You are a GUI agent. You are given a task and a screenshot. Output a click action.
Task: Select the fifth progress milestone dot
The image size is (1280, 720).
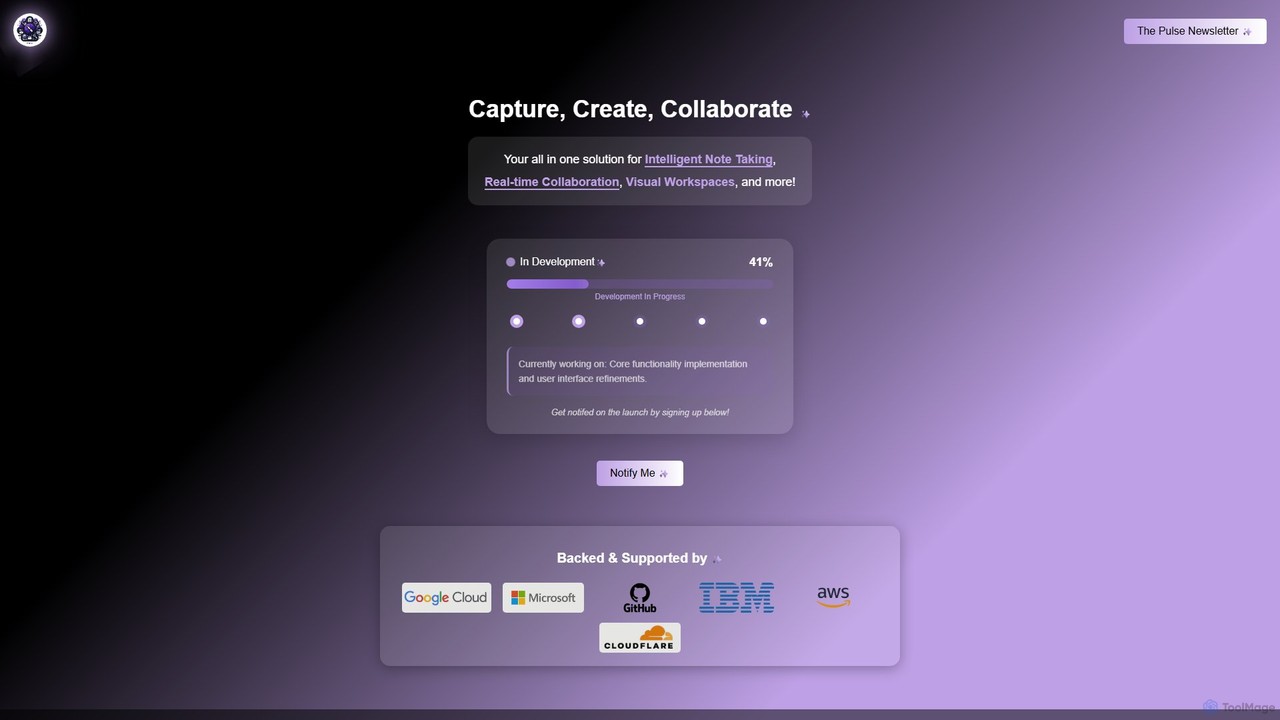coord(763,321)
